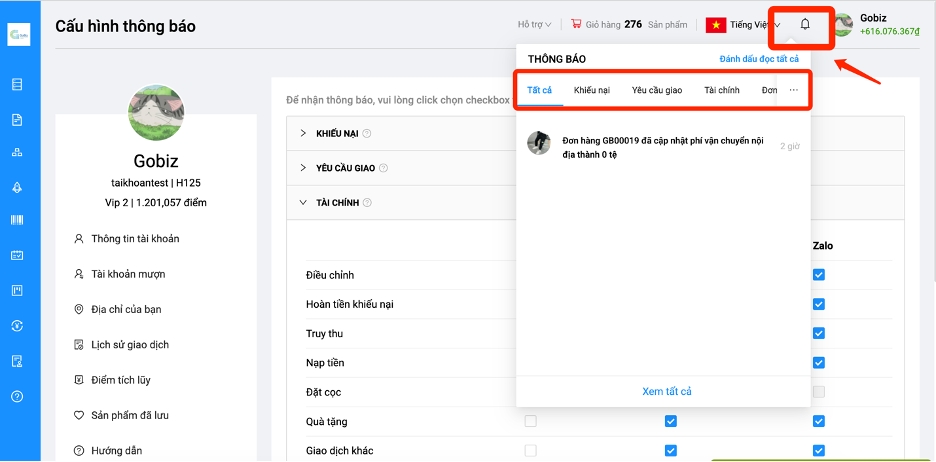The image size is (936, 462).
Task: Expand the KHIẾU NẠI section
Action: point(303,134)
